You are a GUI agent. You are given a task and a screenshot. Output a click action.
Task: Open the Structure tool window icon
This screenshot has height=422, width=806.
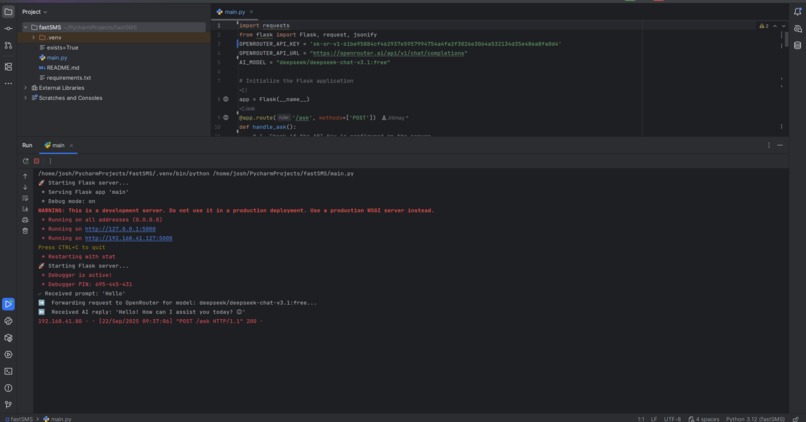point(8,67)
